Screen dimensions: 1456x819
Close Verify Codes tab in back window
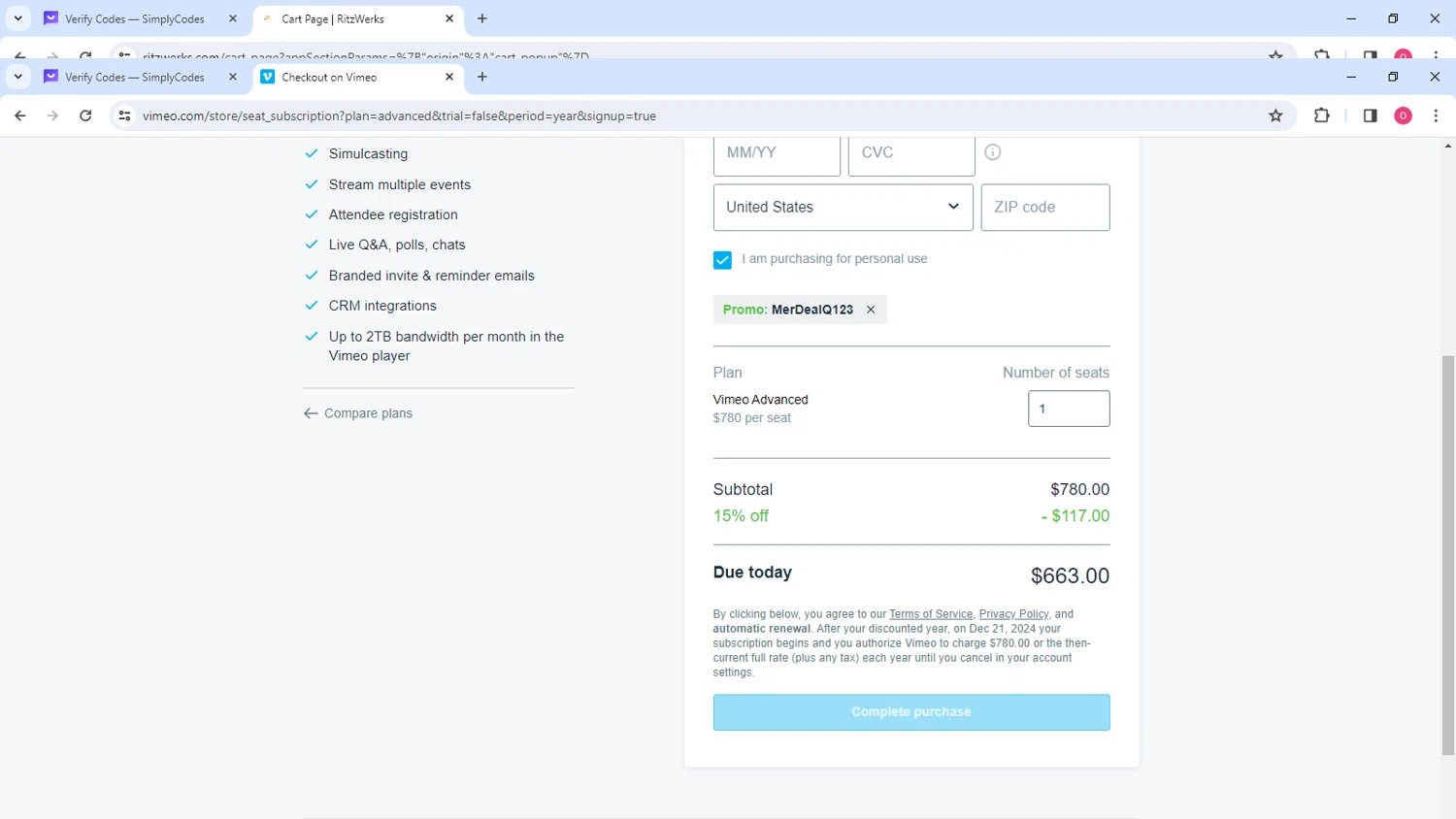tap(233, 18)
